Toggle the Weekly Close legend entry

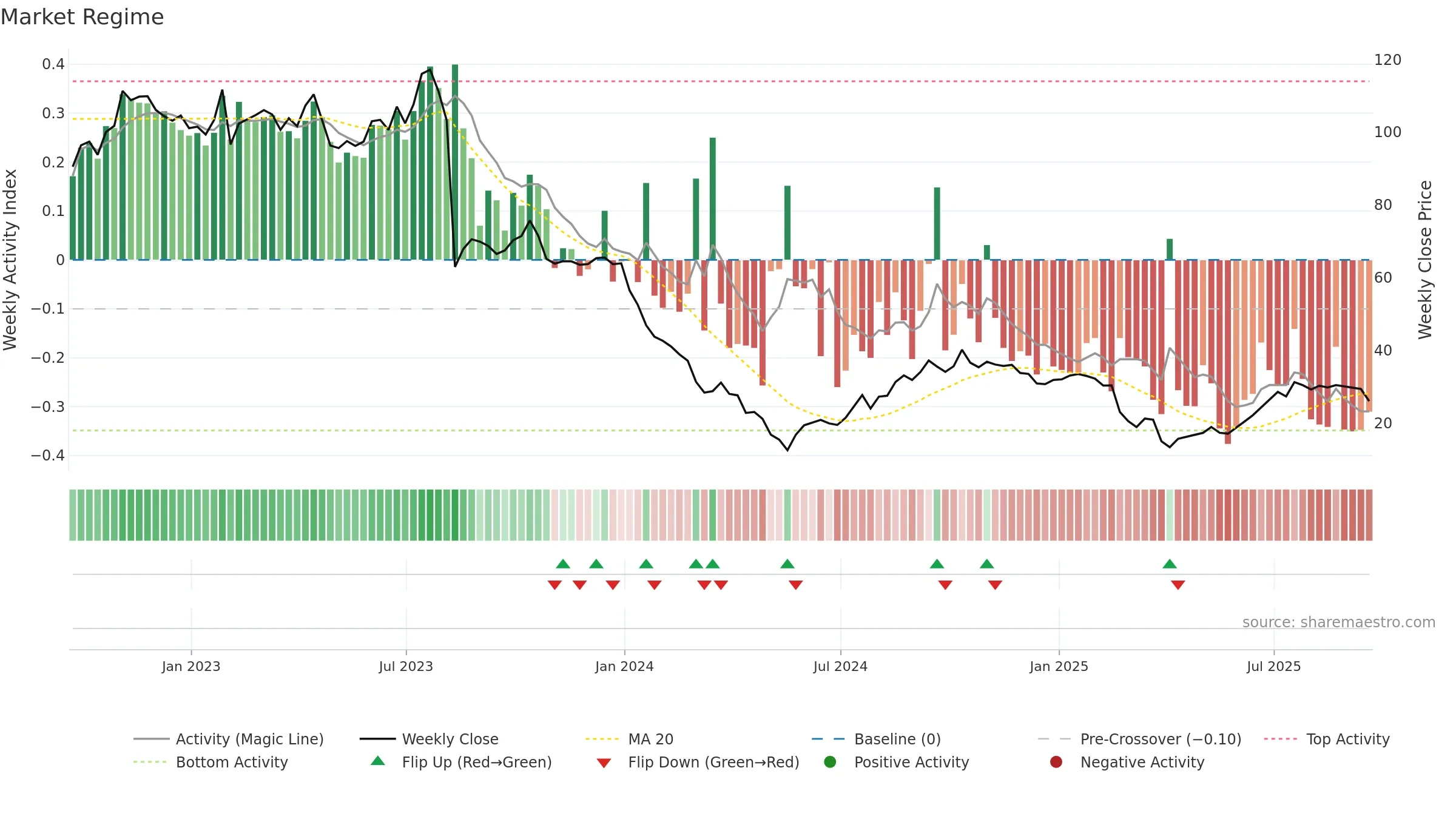(429, 739)
